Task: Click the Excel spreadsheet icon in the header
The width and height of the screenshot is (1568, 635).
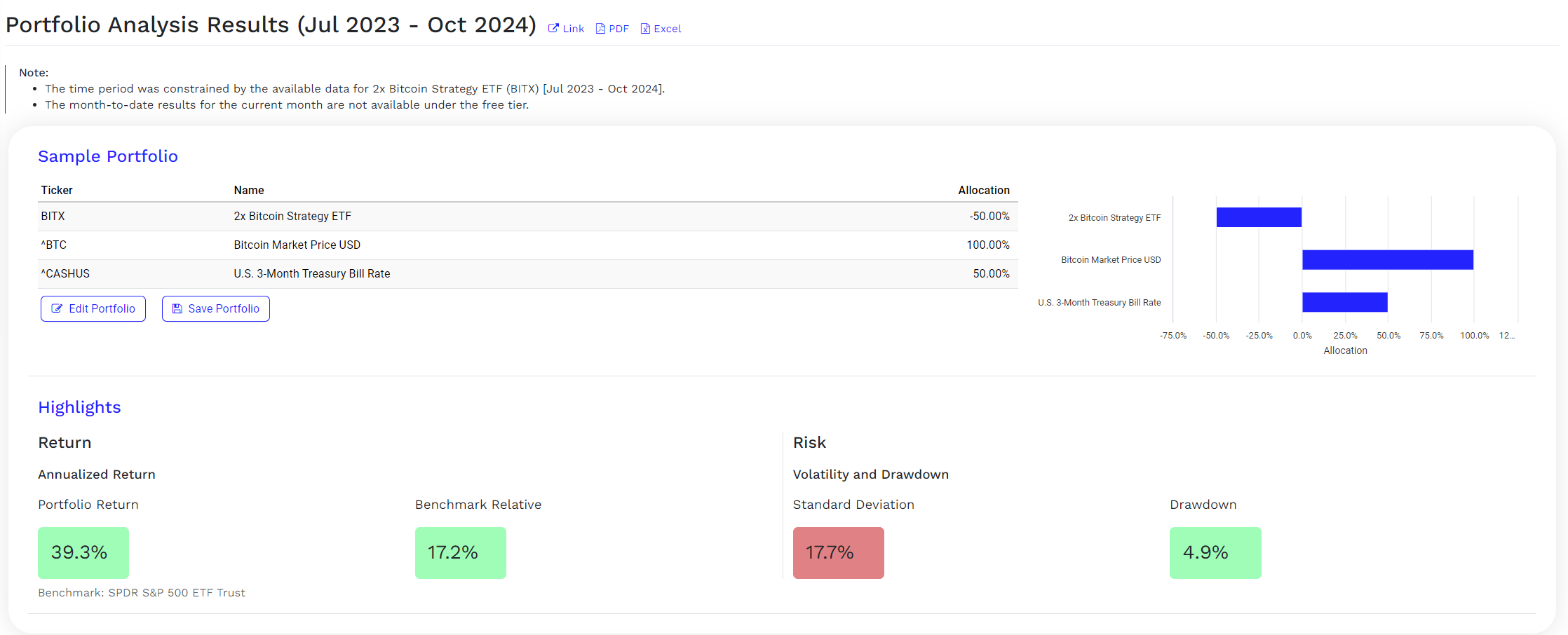Action: tap(644, 28)
